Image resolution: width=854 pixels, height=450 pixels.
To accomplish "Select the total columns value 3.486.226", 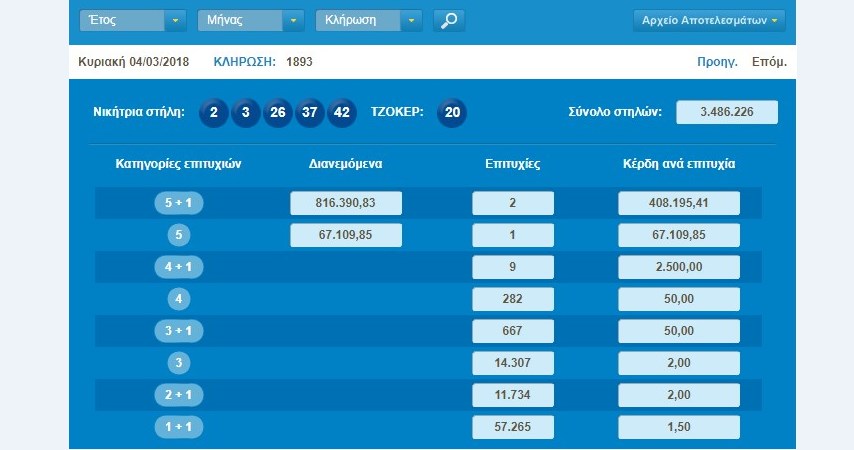I will [727, 112].
